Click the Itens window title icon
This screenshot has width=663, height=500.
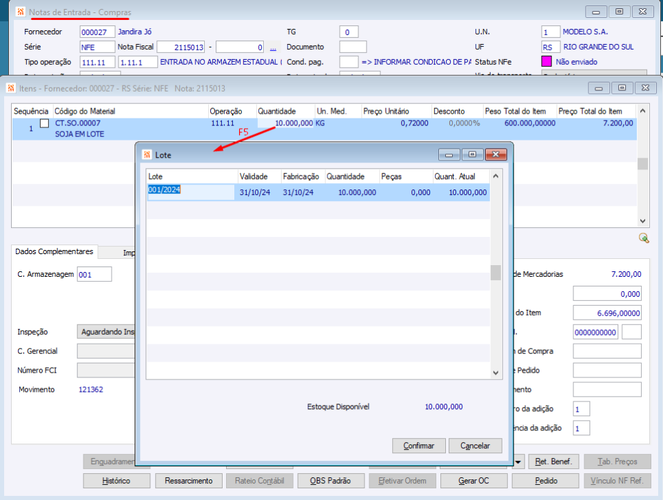point(11,88)
